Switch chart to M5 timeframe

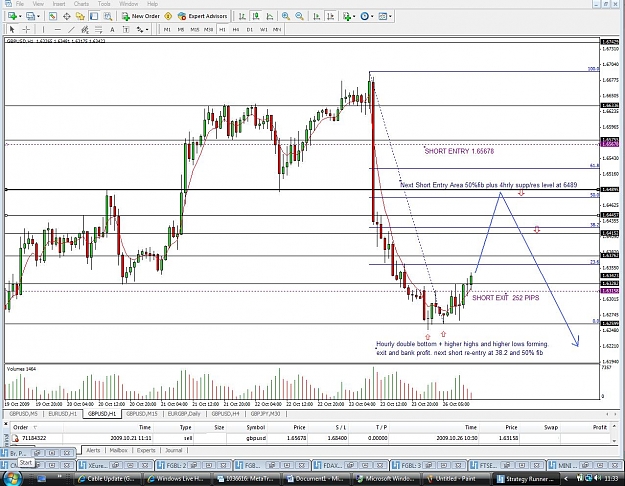tap(181, 30)
